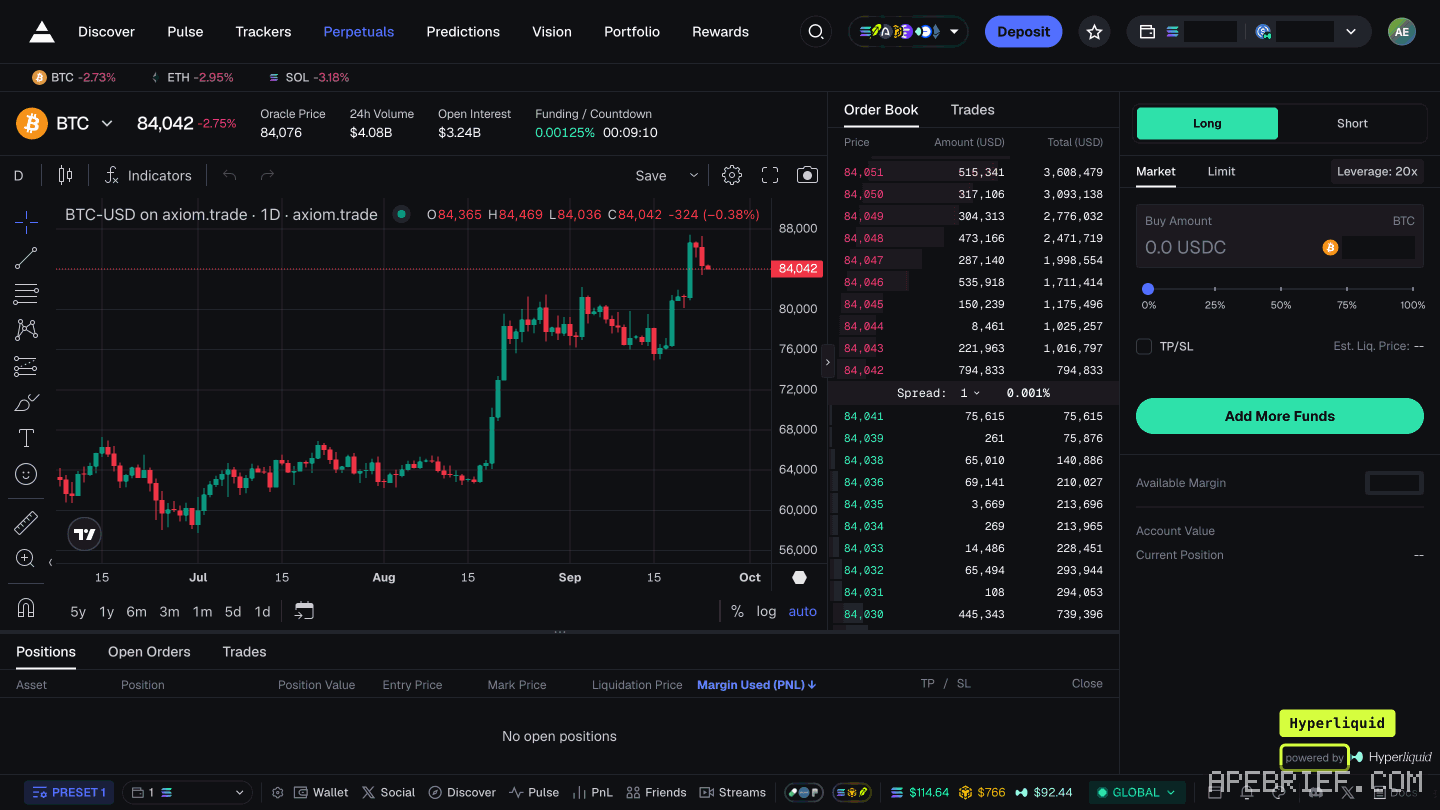Viewport: 1440px width, 810px height.
Task: Open the Pulse navigation tab
Action: coord(185,32)
